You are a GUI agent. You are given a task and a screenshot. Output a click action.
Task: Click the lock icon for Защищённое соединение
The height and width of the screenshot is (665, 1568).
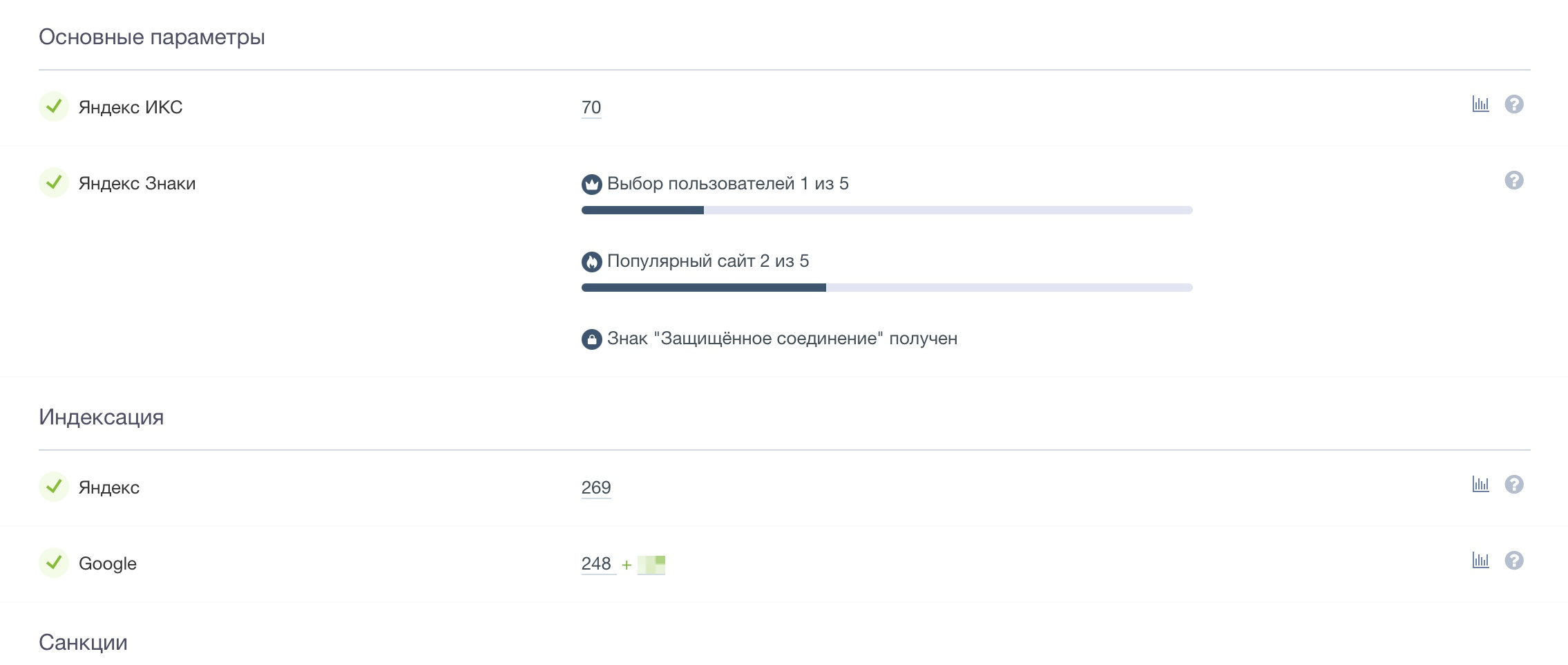[x=591, y=339]
